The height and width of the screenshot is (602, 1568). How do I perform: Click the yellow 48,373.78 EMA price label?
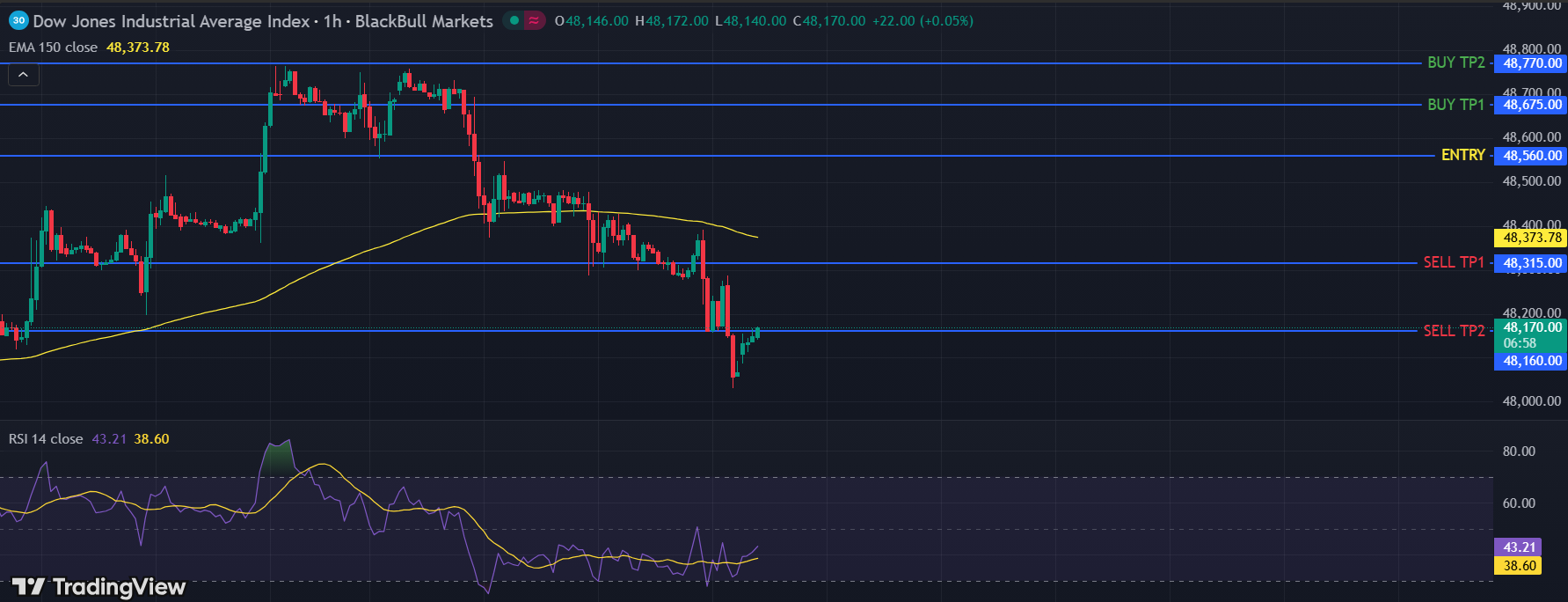[x=1532, y=238]
